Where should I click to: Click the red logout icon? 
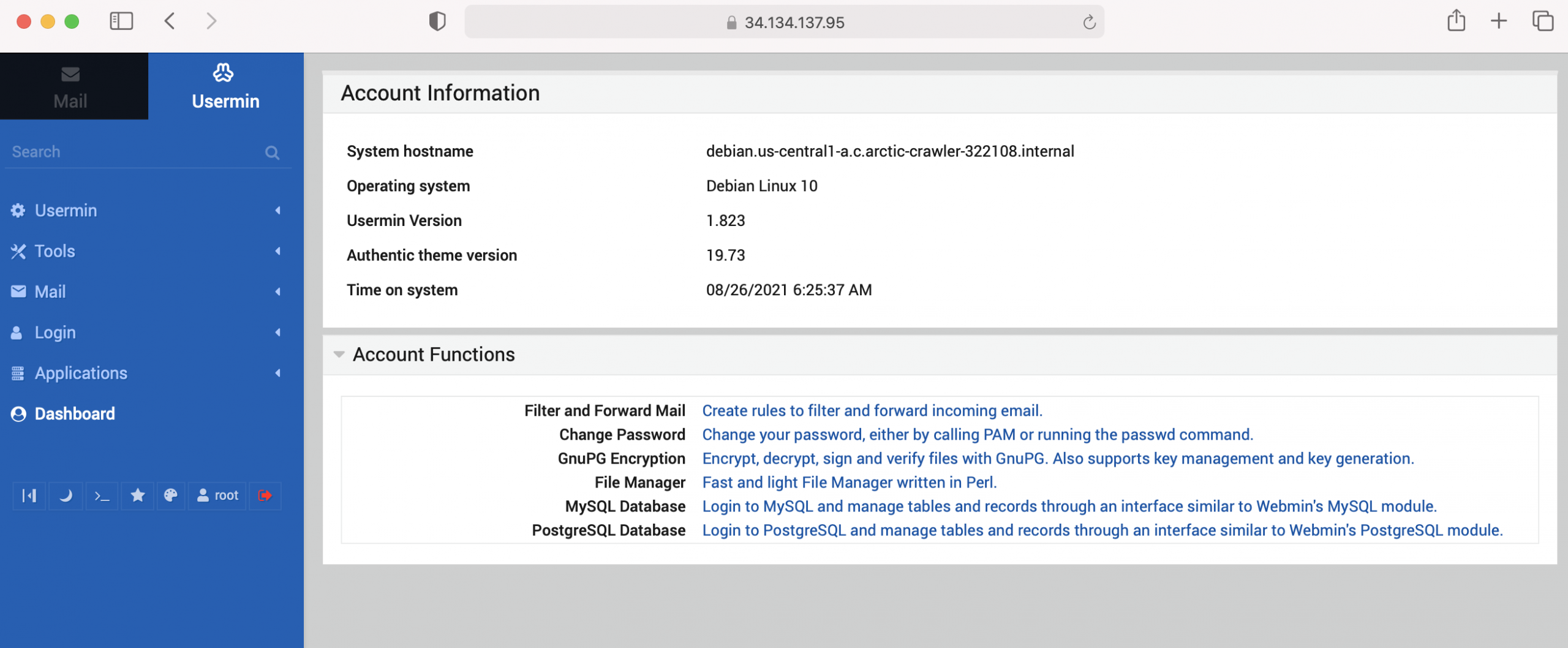pyautogui.click(x=265, y=495)
